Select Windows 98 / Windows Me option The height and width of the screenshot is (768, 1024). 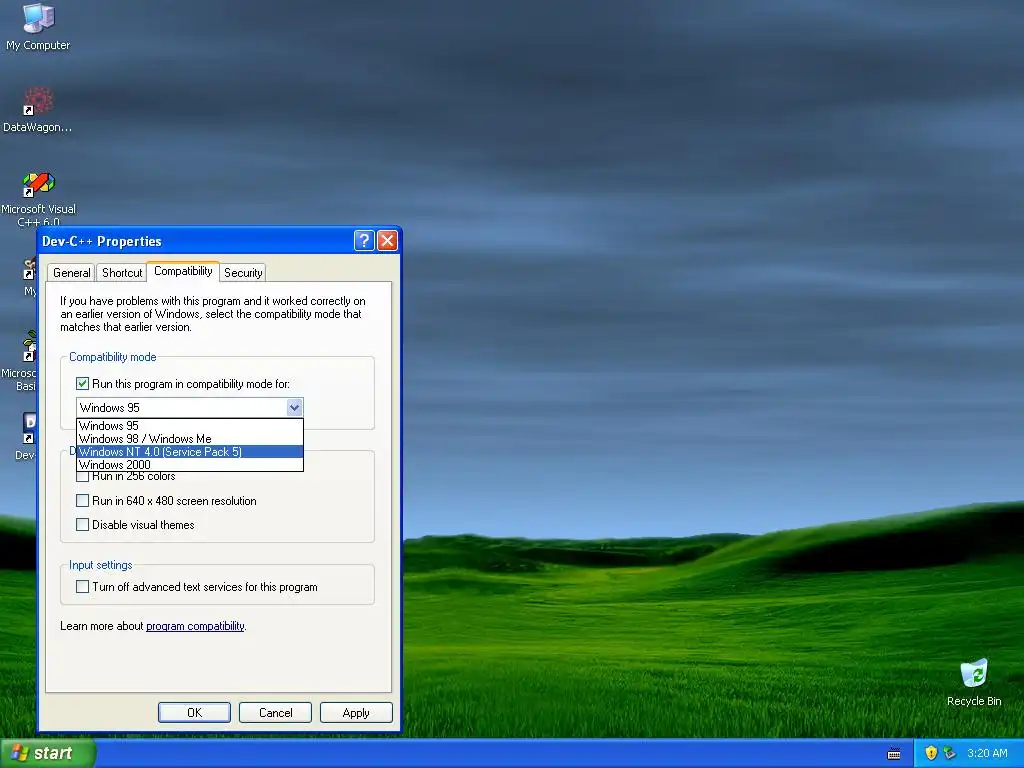pyautogui.click(x=190, y=439)
